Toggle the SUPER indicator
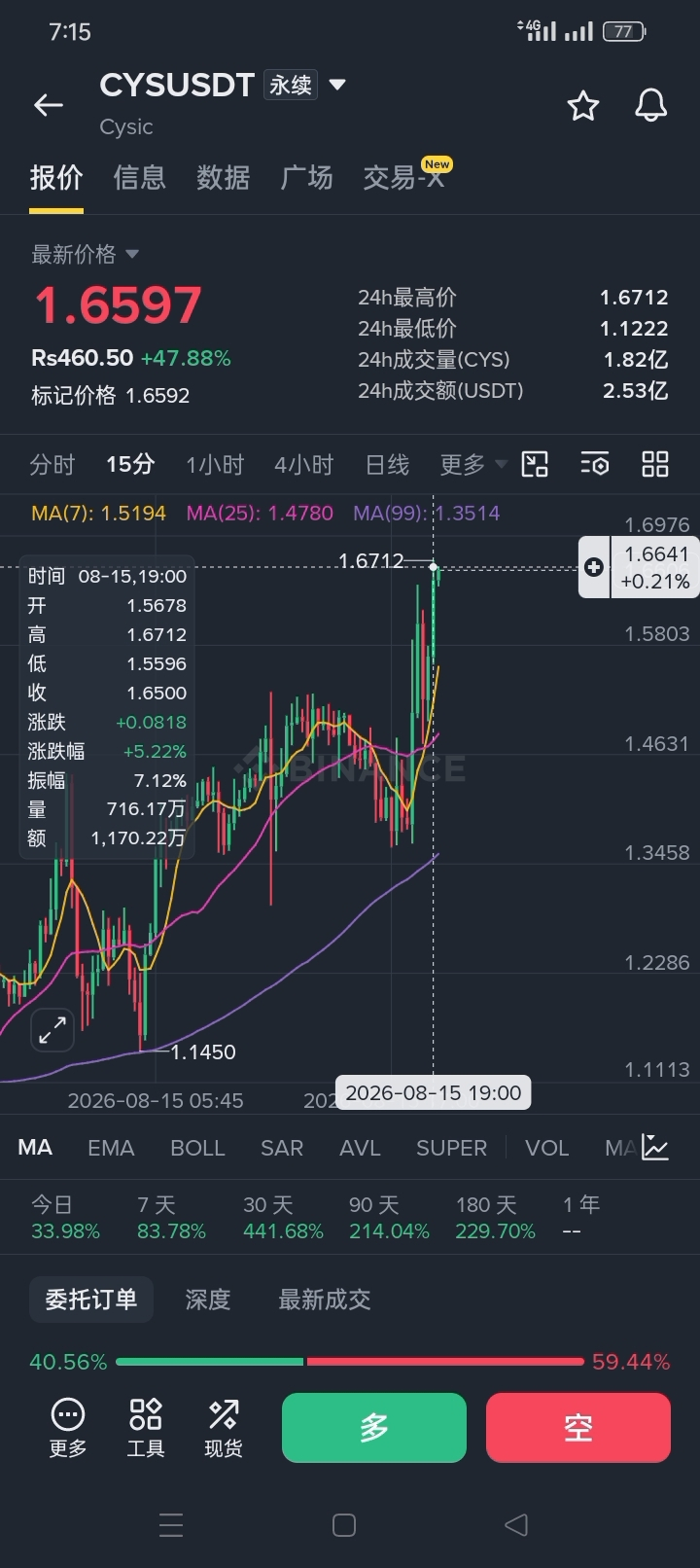This screenshot has height=1568, width=700. [451, 1148]
